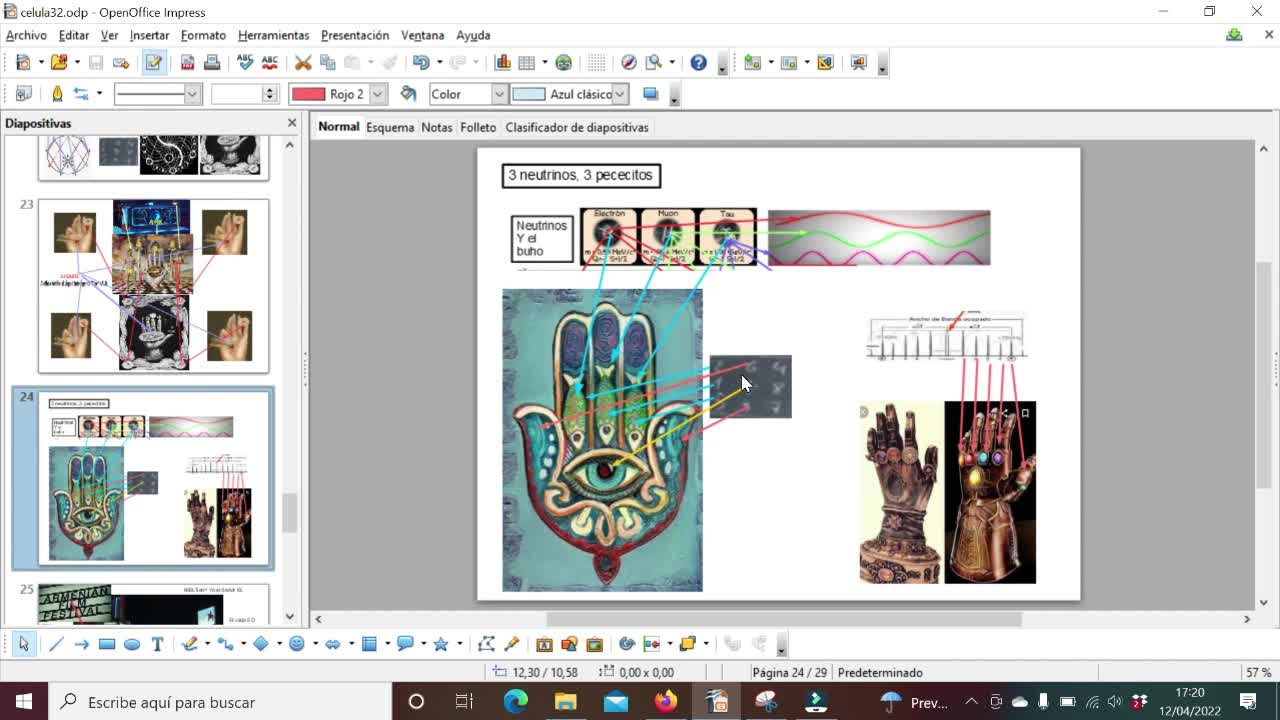Expand the Stars shapes dropdown arrow

459,644
